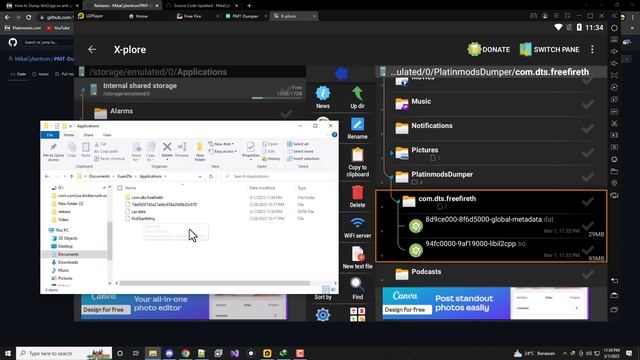This screenshot has width=640, height=360.
Task: Click the red Delete trash icon in X-plore
Action: click(x=357, y=196)
